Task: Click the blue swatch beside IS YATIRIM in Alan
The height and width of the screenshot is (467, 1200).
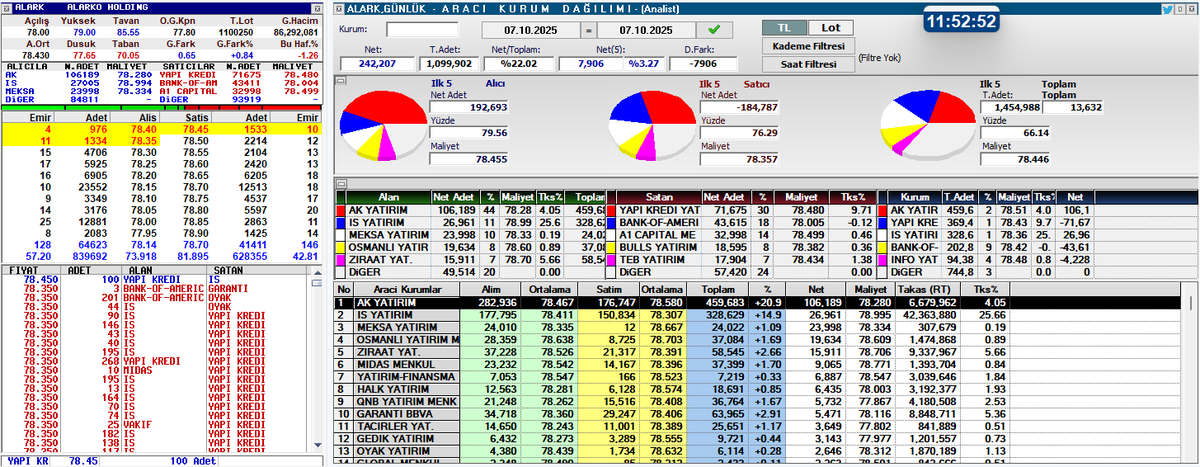Action: [341, 222]
